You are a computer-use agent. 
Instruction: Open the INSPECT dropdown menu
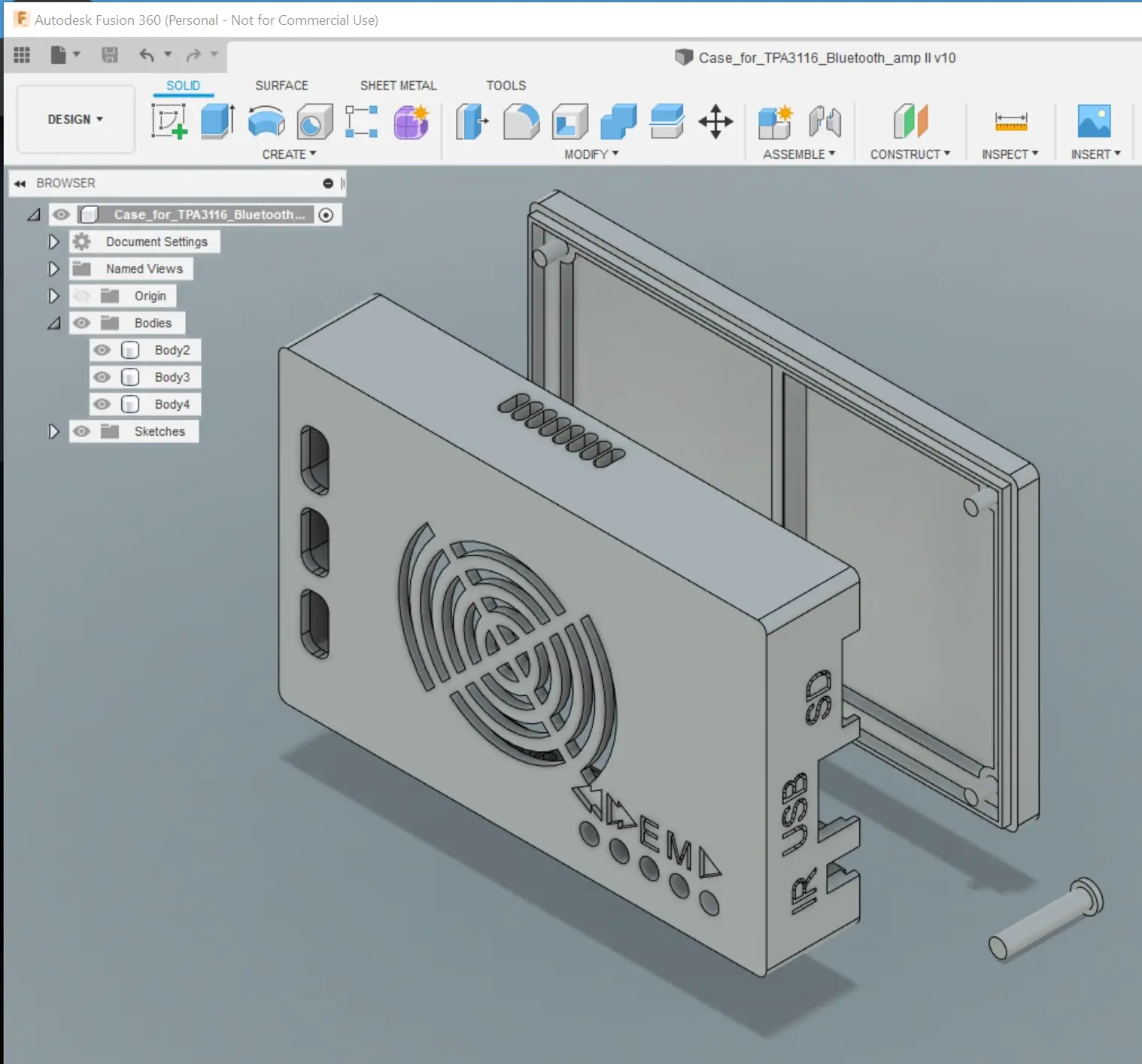[x=1010, y=154]
